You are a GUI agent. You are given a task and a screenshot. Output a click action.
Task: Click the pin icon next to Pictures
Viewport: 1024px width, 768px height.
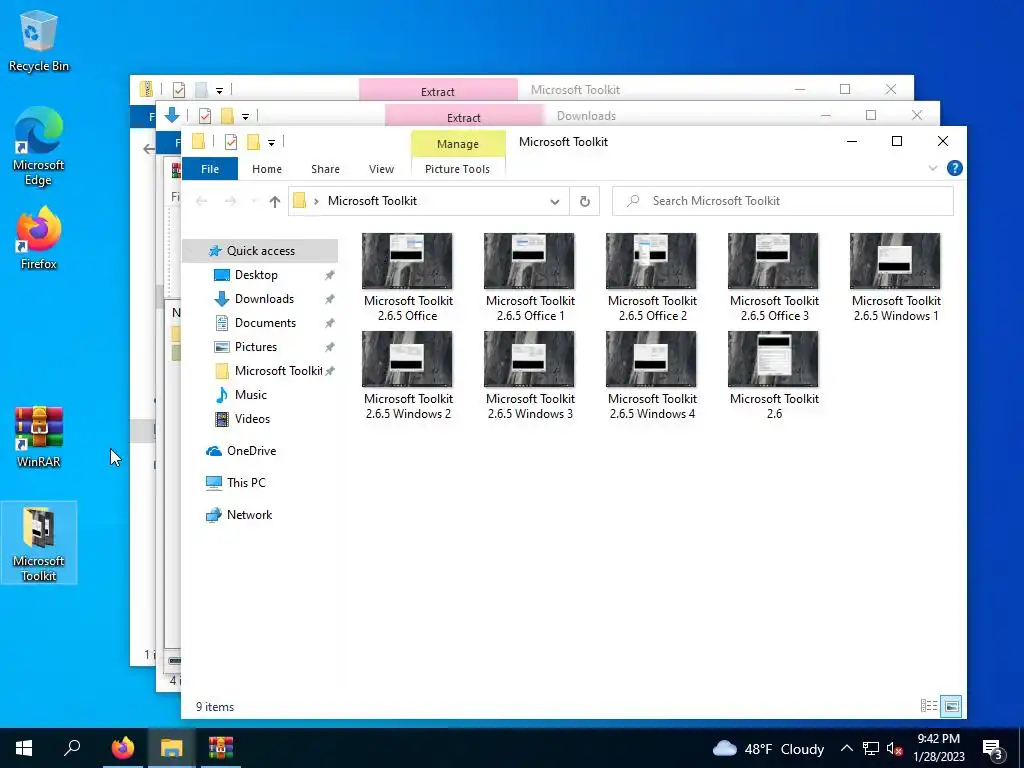(x=330, y=347)
